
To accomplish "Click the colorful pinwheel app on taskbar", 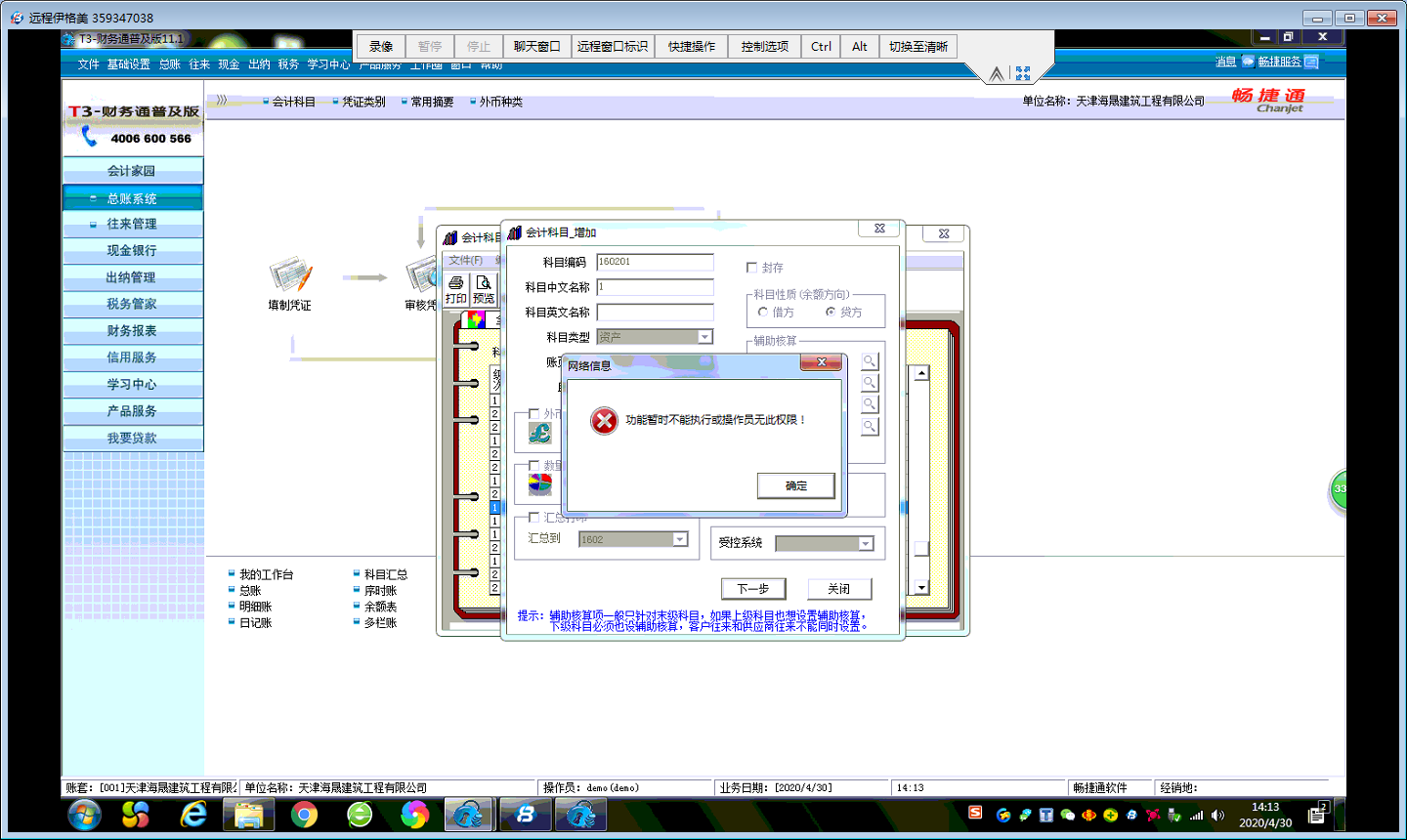I will click(414, 814).
